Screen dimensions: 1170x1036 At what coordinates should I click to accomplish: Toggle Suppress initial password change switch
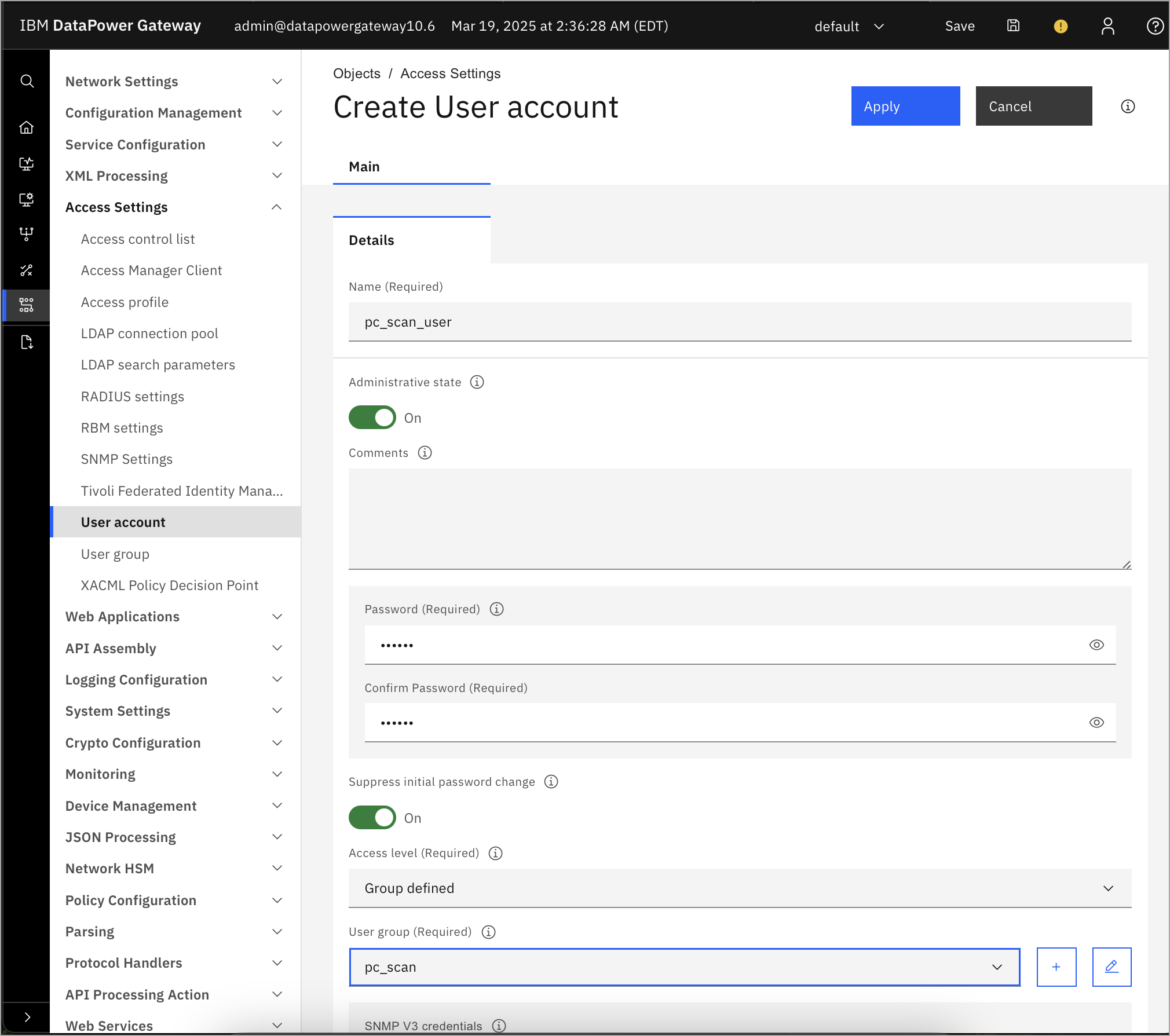point(372,818)
